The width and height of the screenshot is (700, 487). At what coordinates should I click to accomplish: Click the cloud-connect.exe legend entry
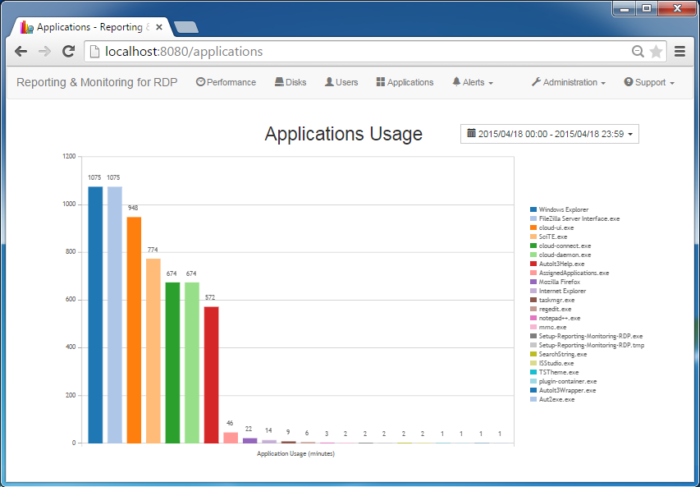(x=560, y=246)
